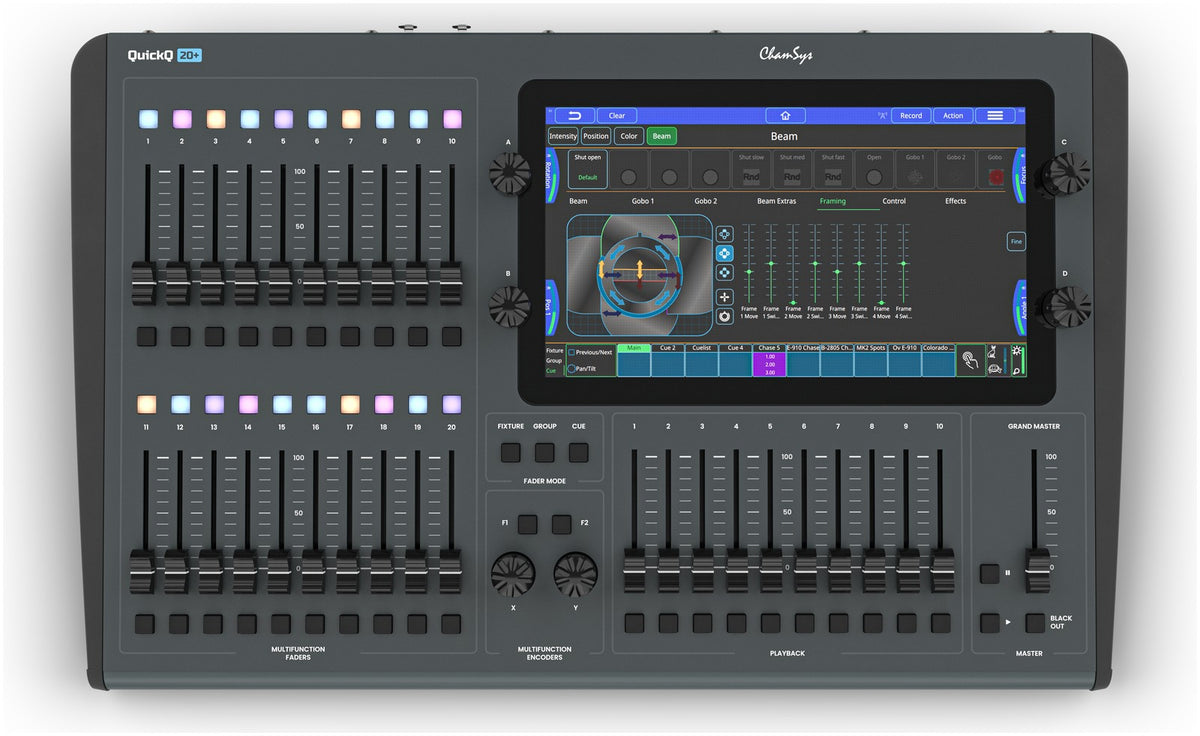Image resolution: width=1200 pixels, height=736 pixels.
Task: Select the Ov E-910 cue tile
Action: (x=905, y=360)
